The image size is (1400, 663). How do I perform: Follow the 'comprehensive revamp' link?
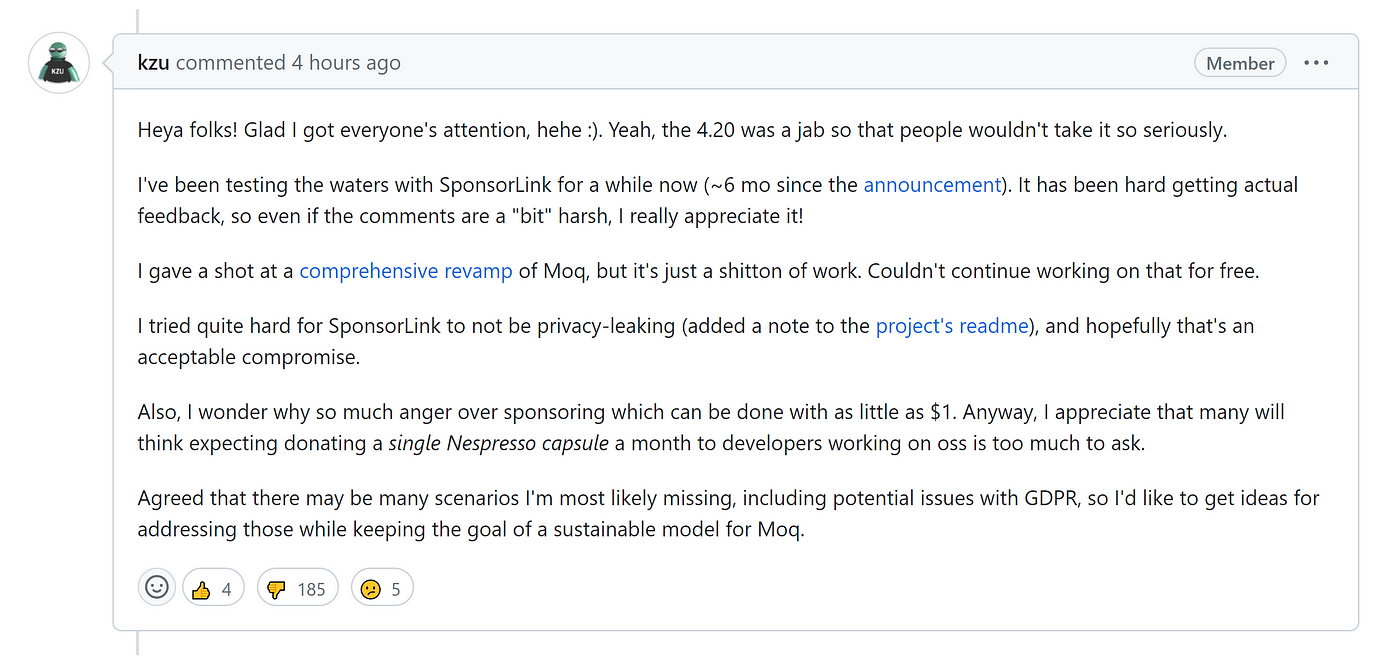[x=406, y=271]
